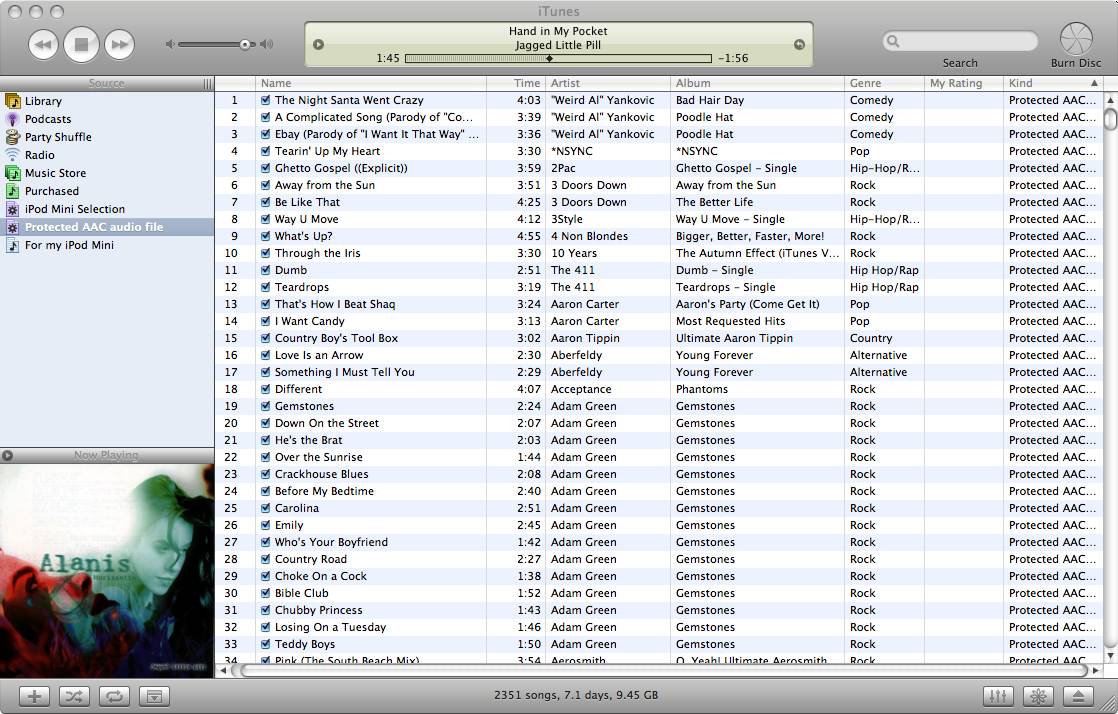The width and height of the screenshot is (1118, 714).
Task: Sort songs by the Genre column
Action: point(885,83)
